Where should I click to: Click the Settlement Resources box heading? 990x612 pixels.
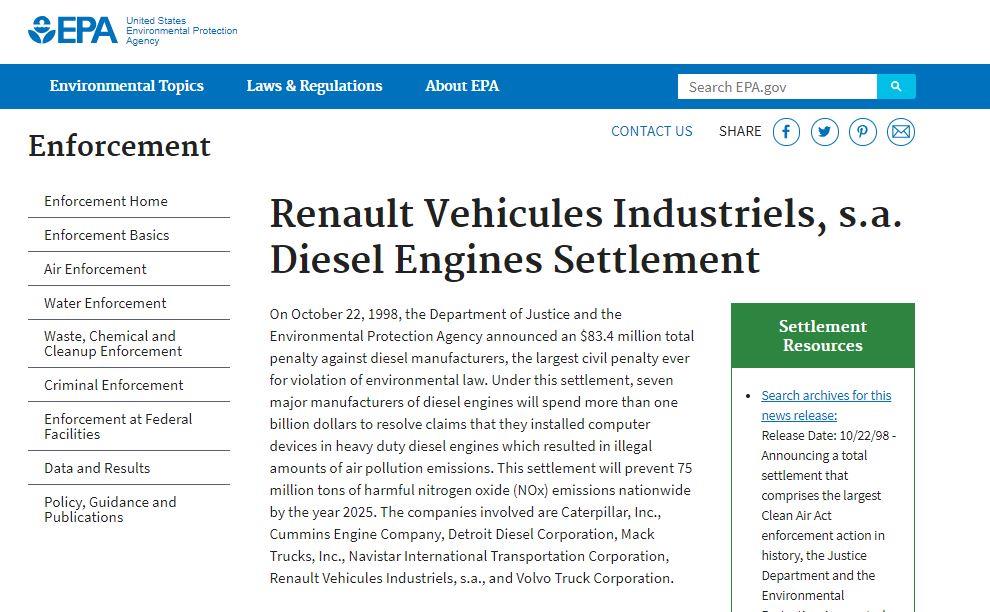[823, 335]
